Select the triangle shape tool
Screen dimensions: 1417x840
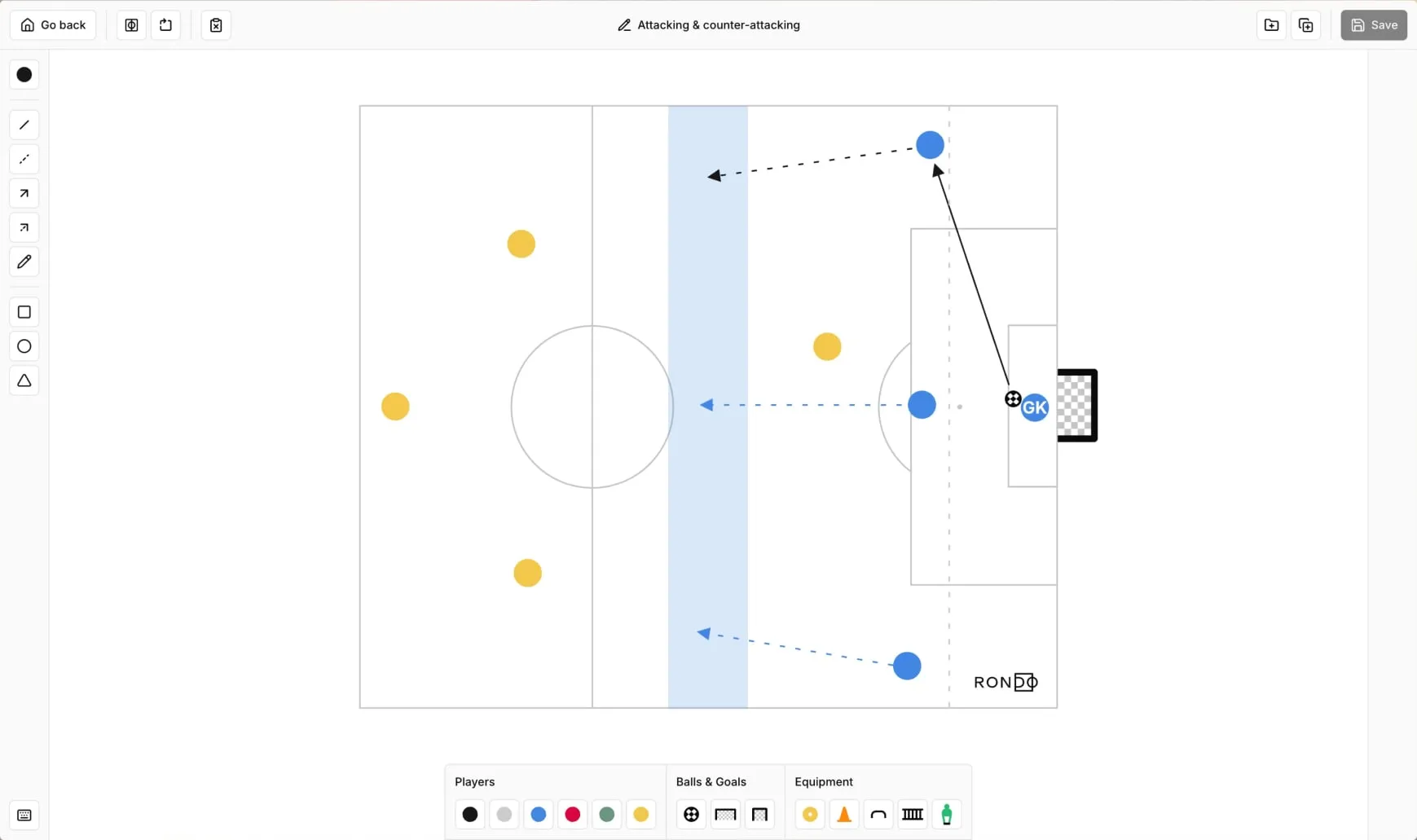click(24, 380)
